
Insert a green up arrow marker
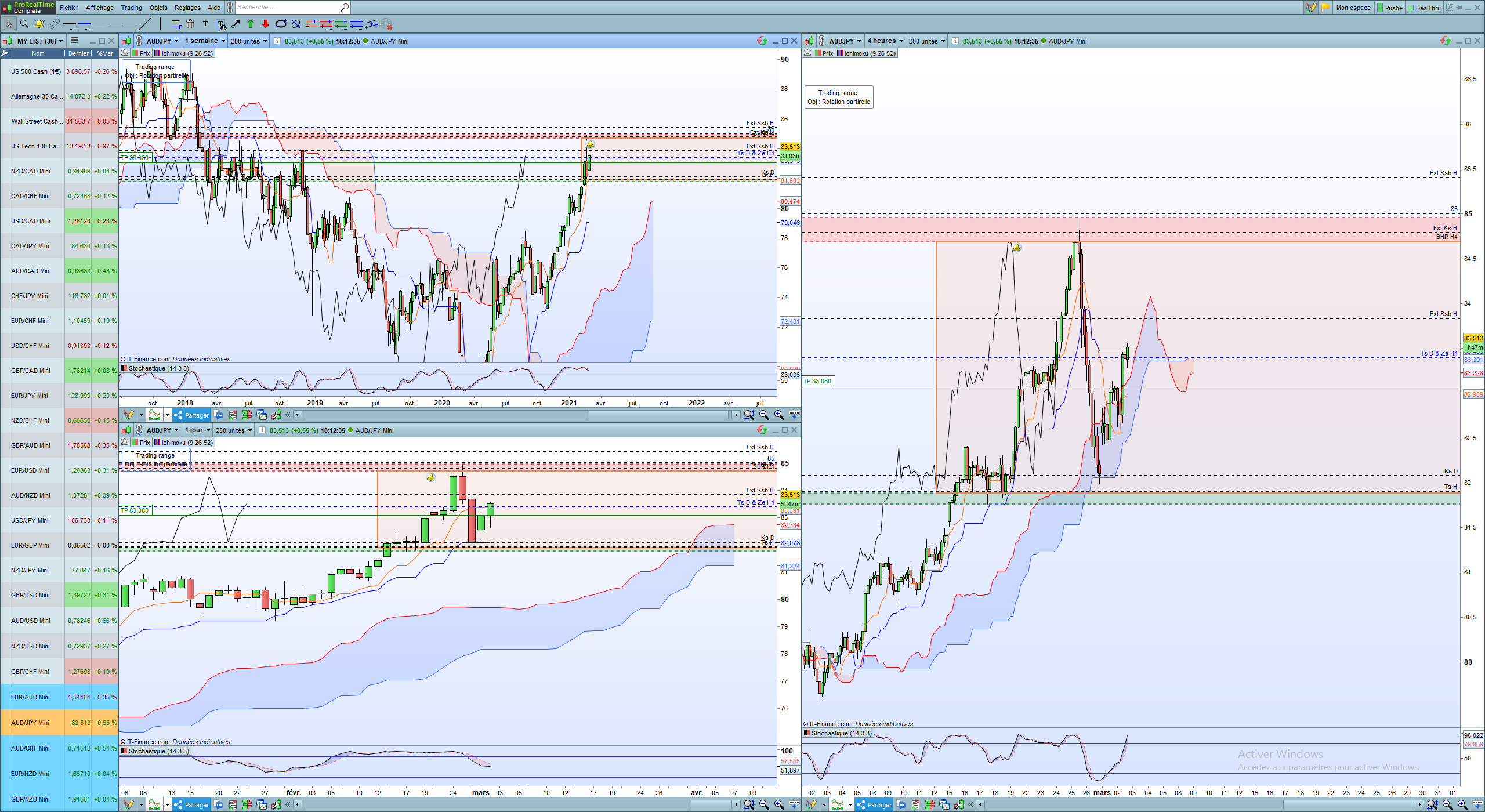tap(251, 24)
